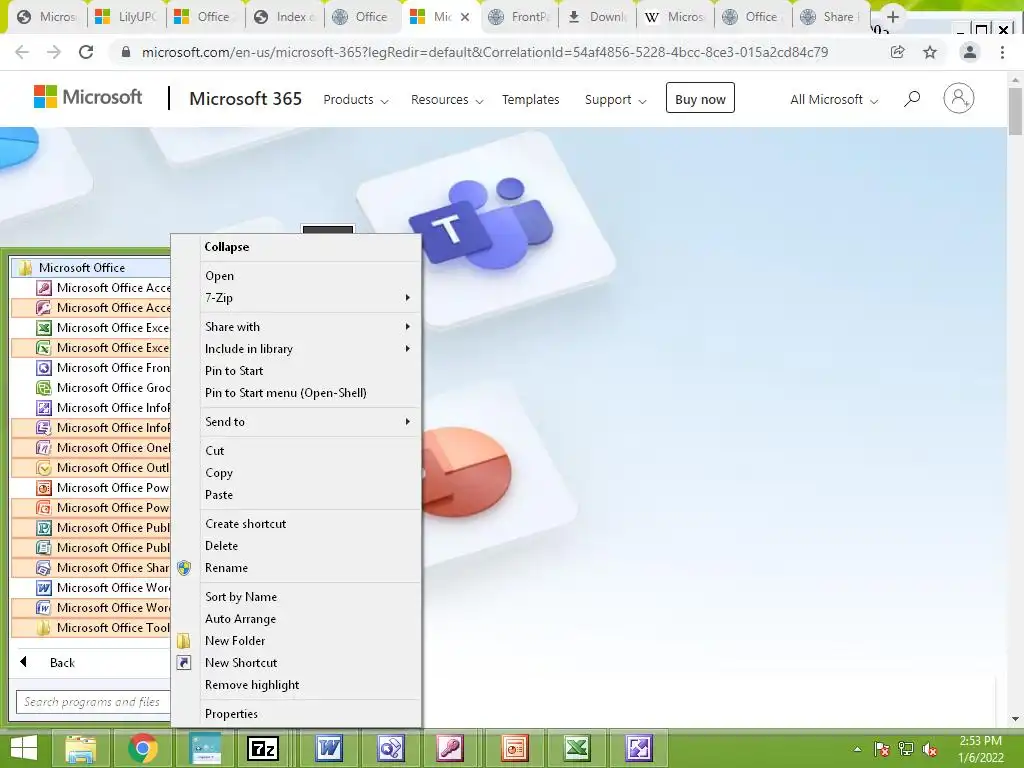Open Word from the taskbar

click(x=328, y=748)
